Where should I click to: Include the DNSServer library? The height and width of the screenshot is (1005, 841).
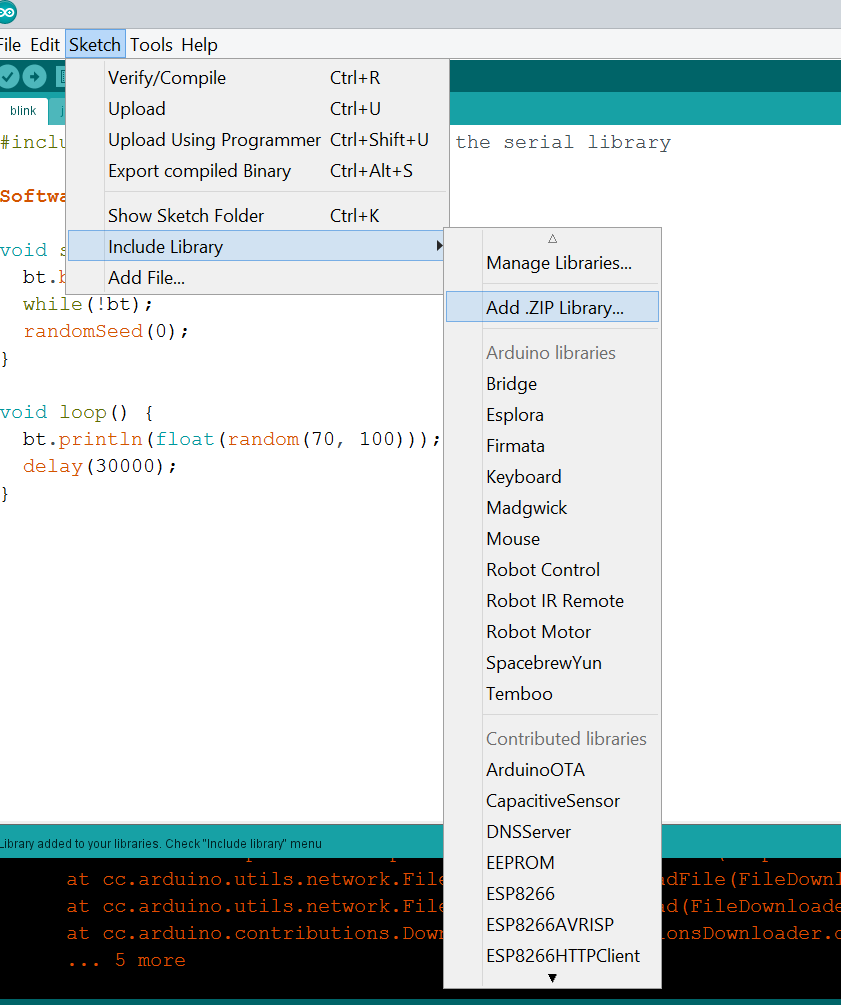tap(553, 832)
